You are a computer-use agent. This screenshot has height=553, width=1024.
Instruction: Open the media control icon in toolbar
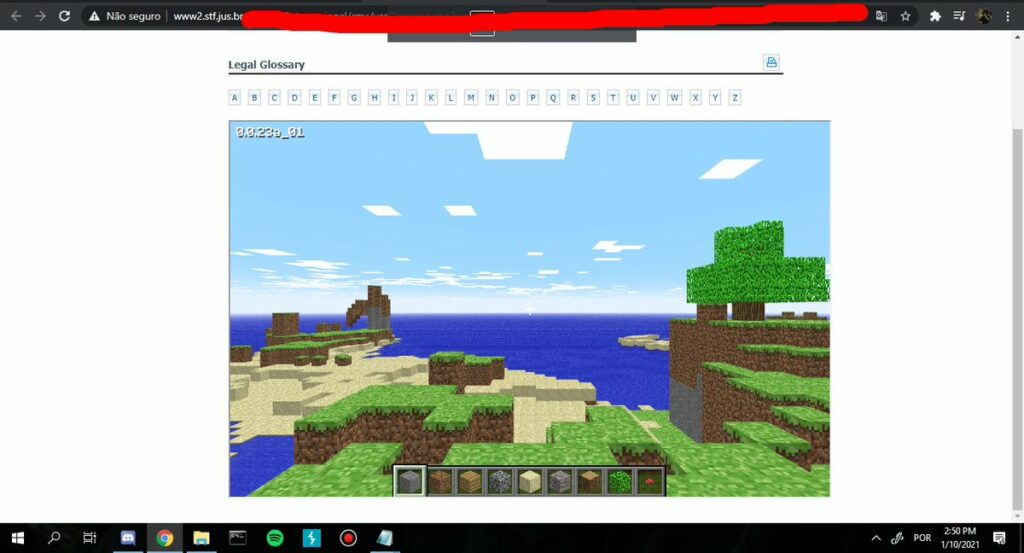959,16
